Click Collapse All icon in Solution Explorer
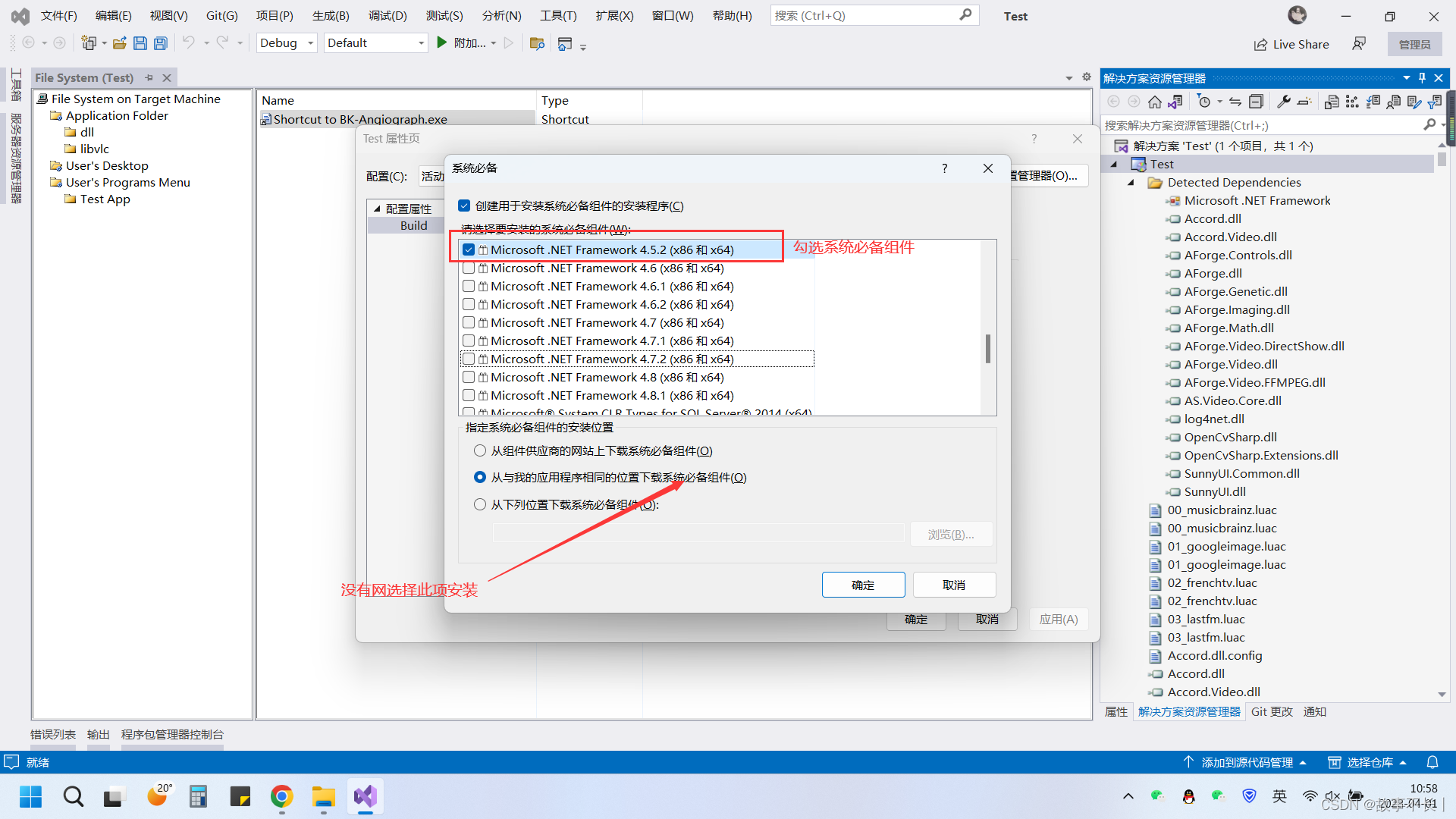The image size is (1456, 819). [1256, 102]
